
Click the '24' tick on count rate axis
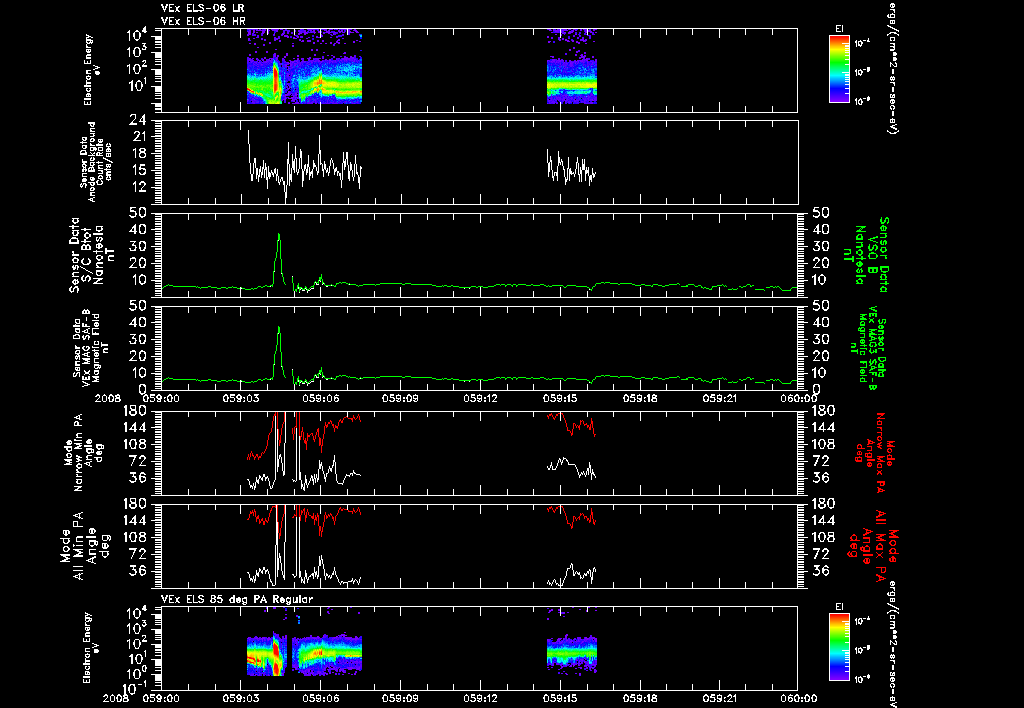138,120
